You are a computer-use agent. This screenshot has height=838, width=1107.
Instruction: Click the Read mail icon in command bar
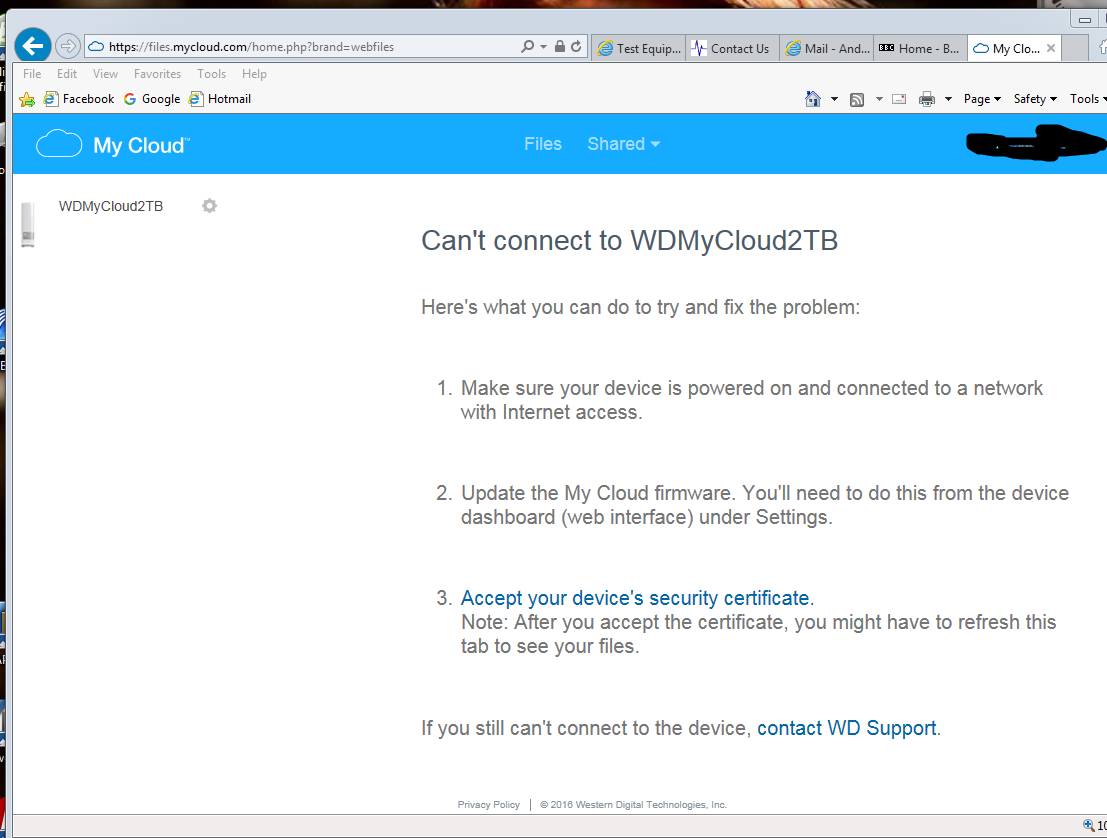pos(899,100)
